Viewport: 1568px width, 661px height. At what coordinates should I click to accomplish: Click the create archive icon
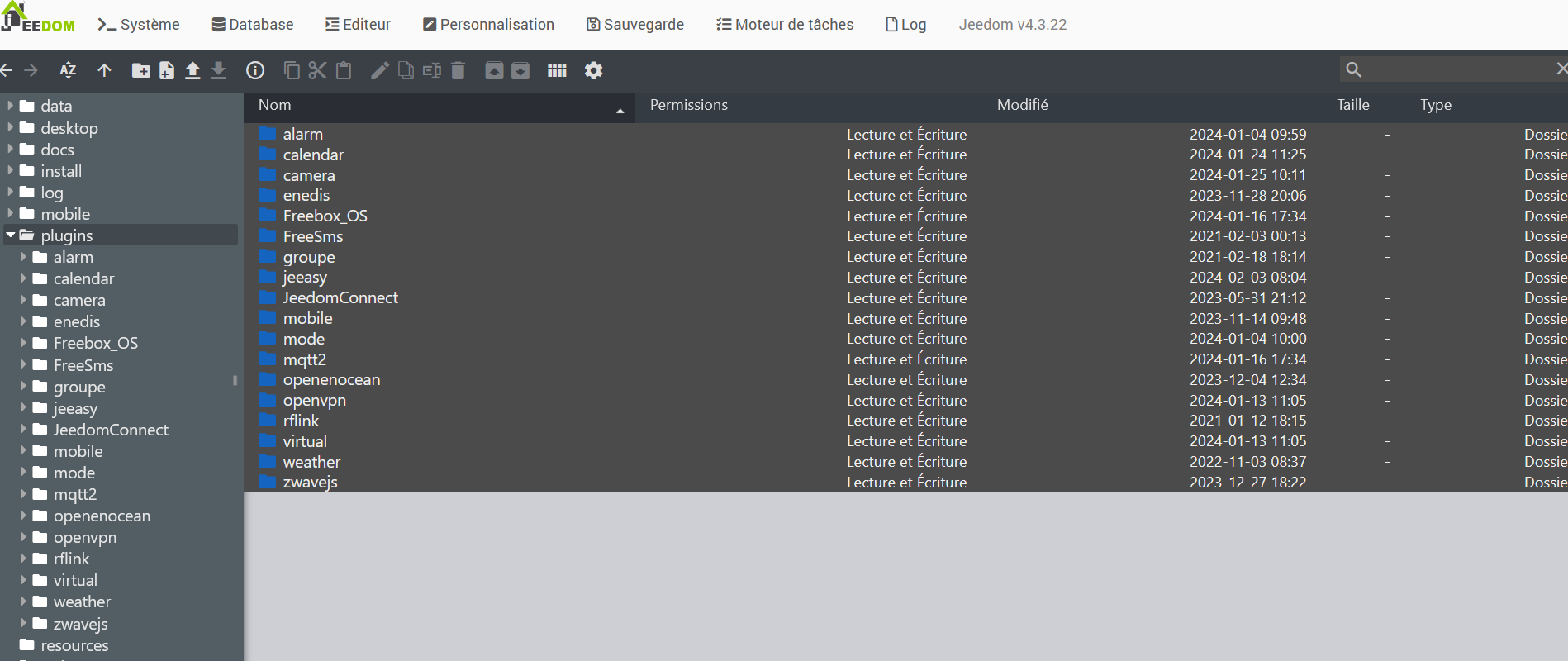point(520,70)
